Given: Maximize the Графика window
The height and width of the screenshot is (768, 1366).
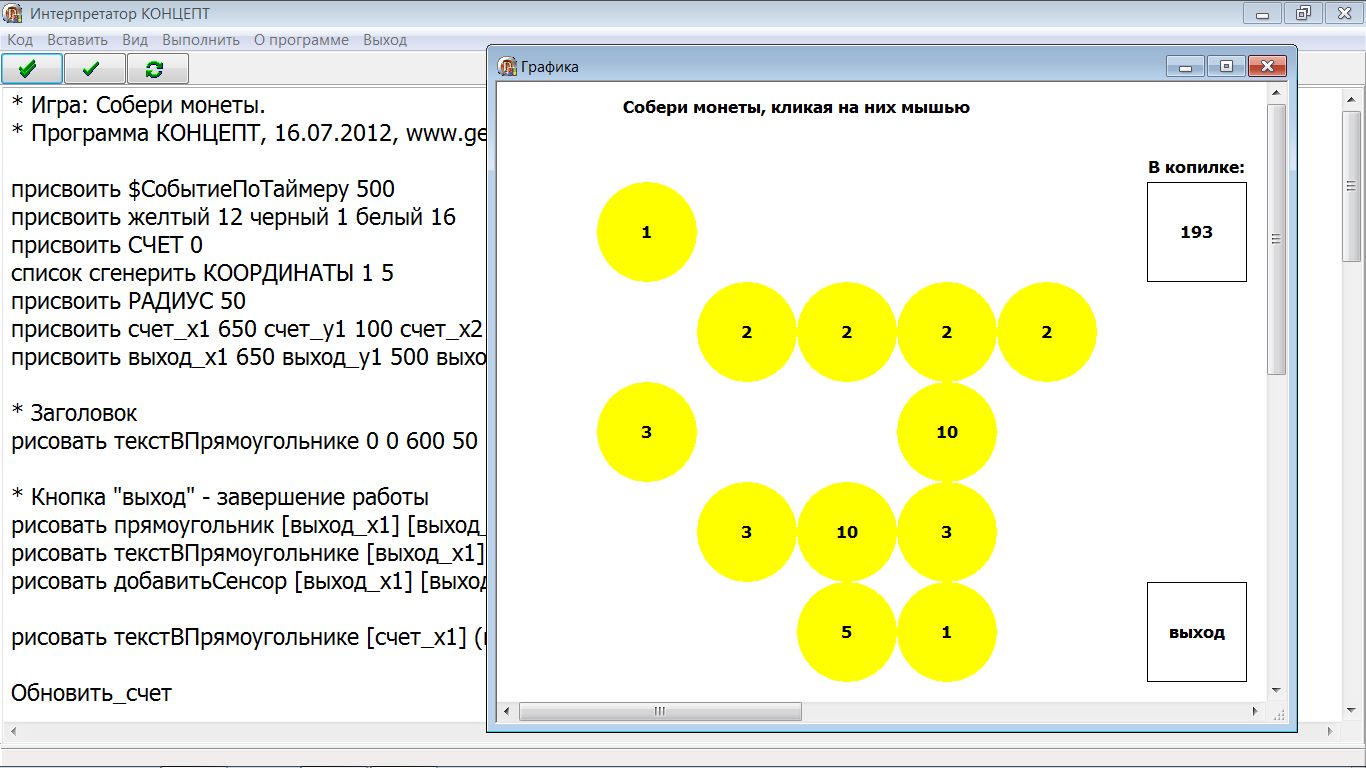Looking at the screenshot, I should tap(1226, 66).
